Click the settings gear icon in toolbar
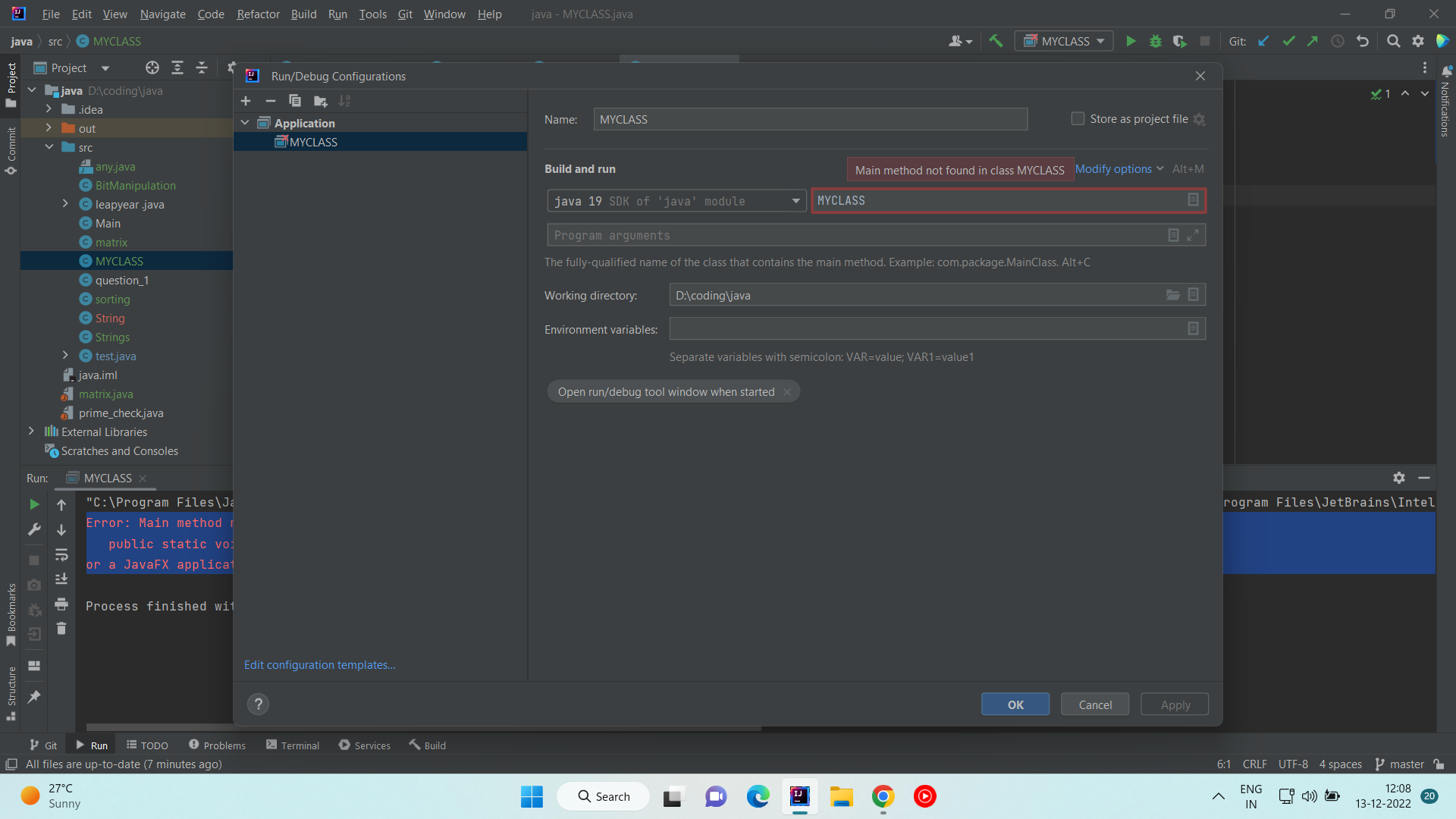1456x819 pixels. point(1418,41)
